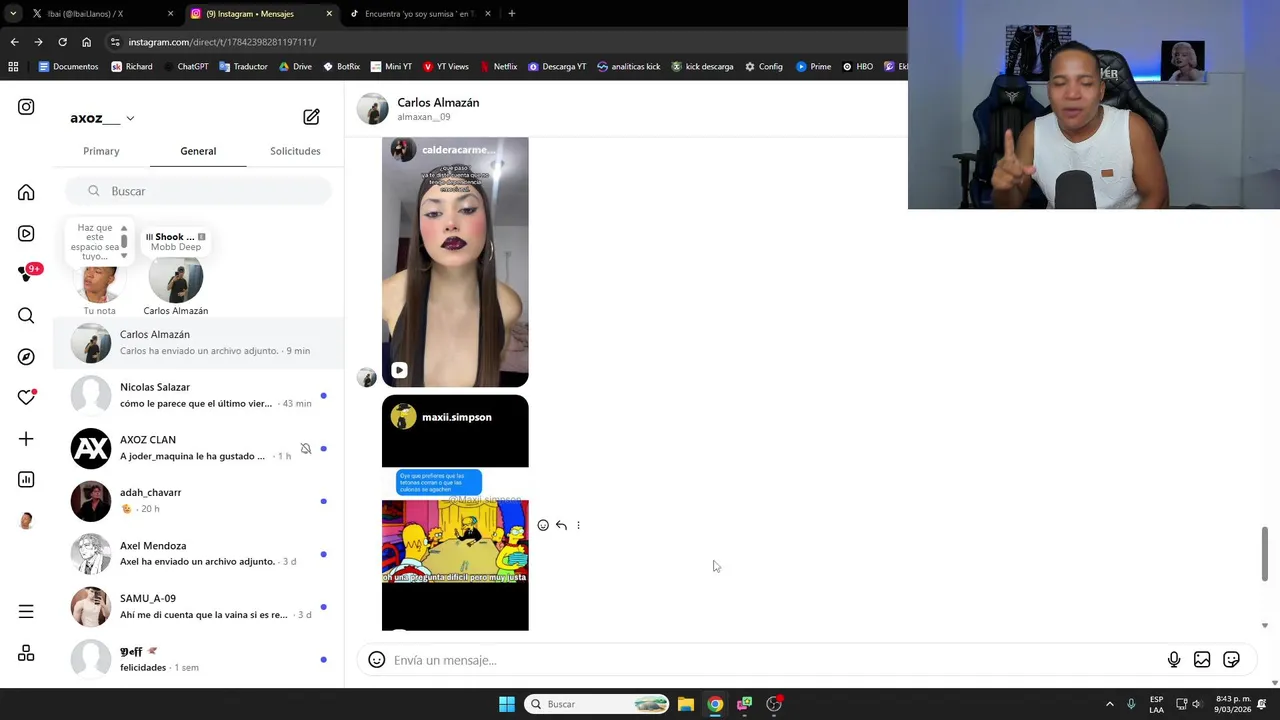This screenshot has width=1280, height=720.
Task: Click the Buscar field in the Instagram inbox
Action: [198, 191]
